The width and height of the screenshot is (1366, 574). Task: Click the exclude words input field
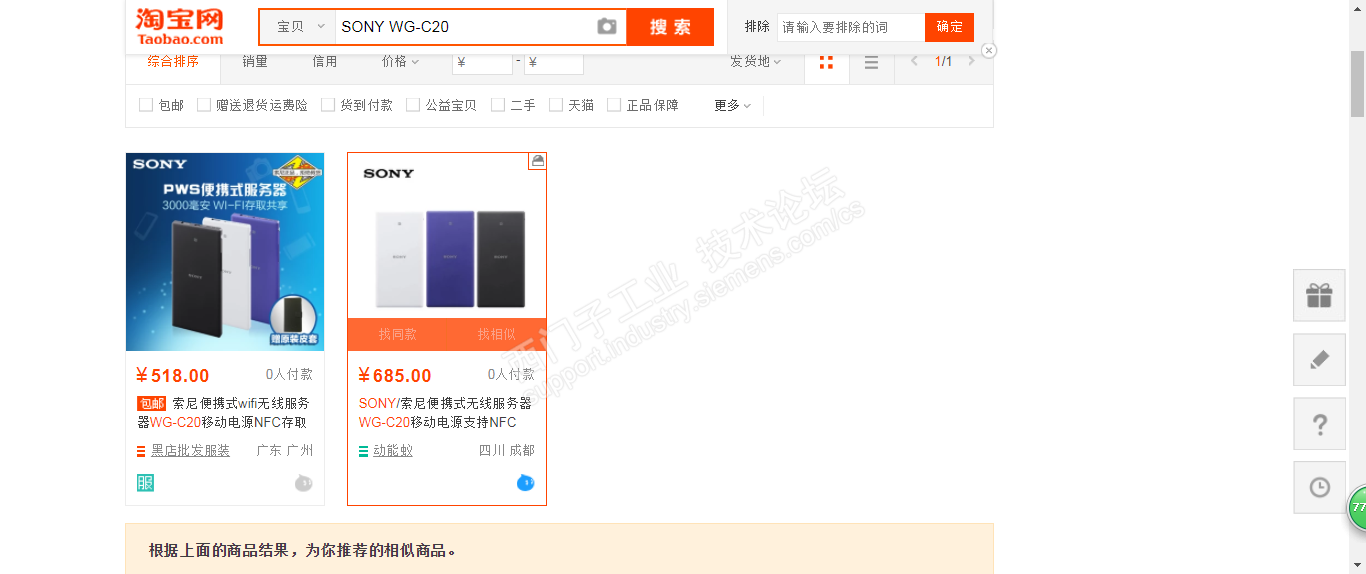[x=850, y=27]
